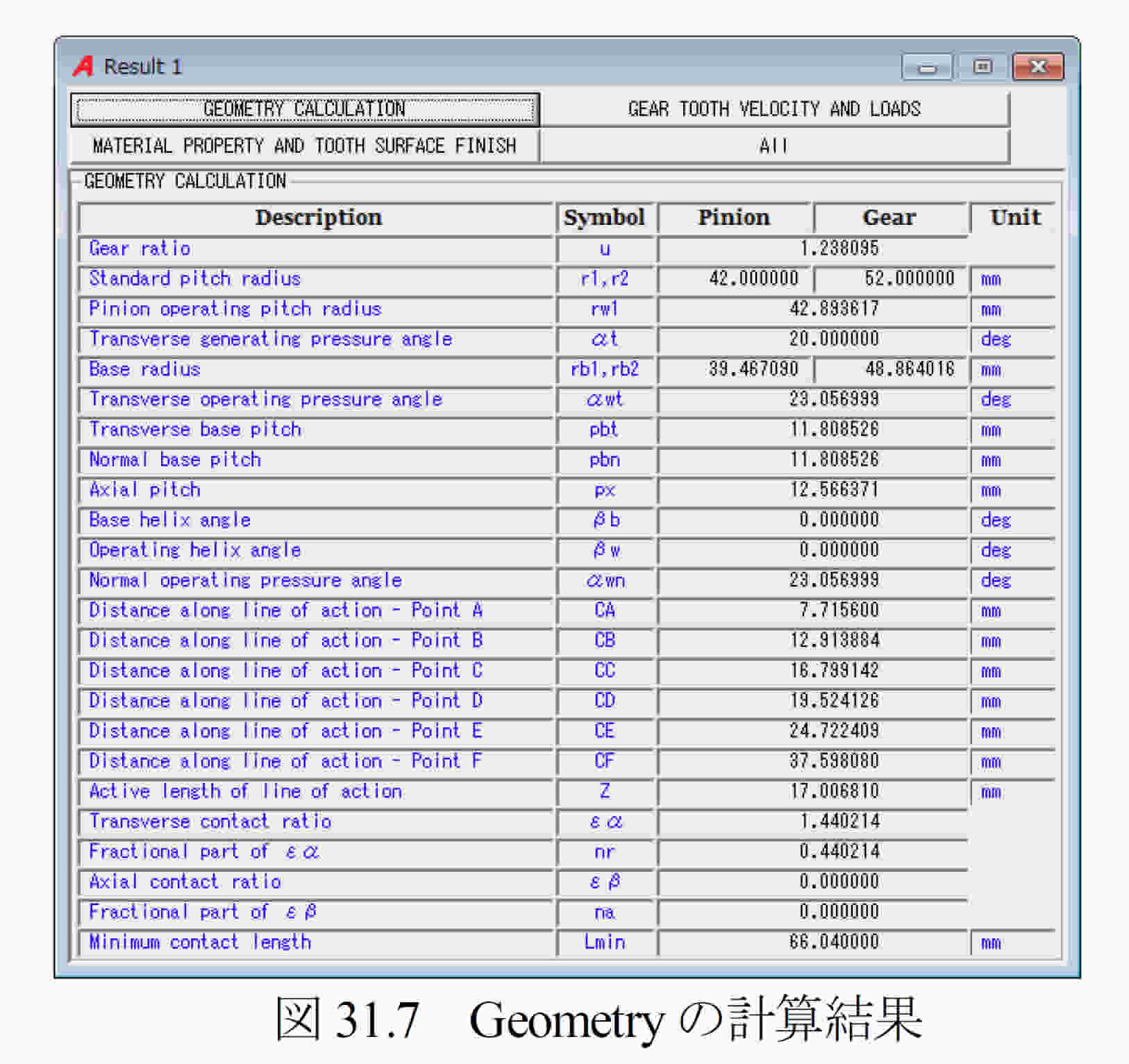Select Axial contact ratio label

185,882
